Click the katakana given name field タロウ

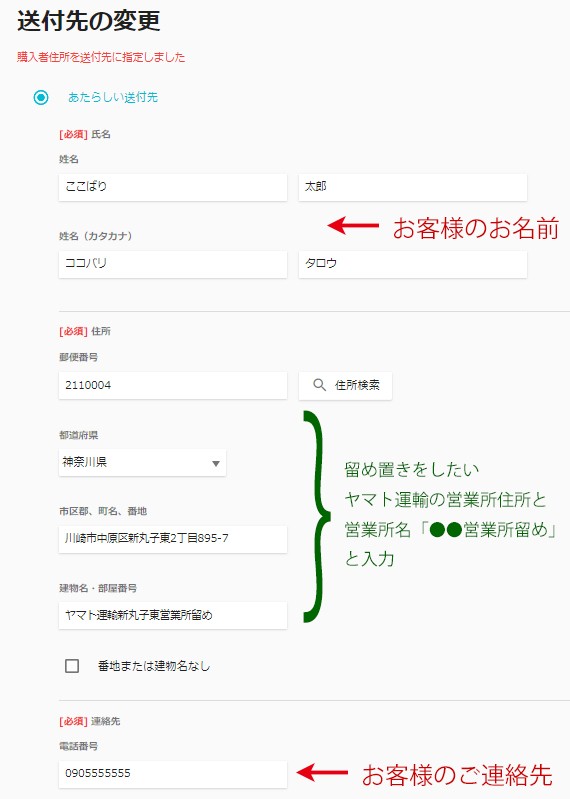click(413, 263)
